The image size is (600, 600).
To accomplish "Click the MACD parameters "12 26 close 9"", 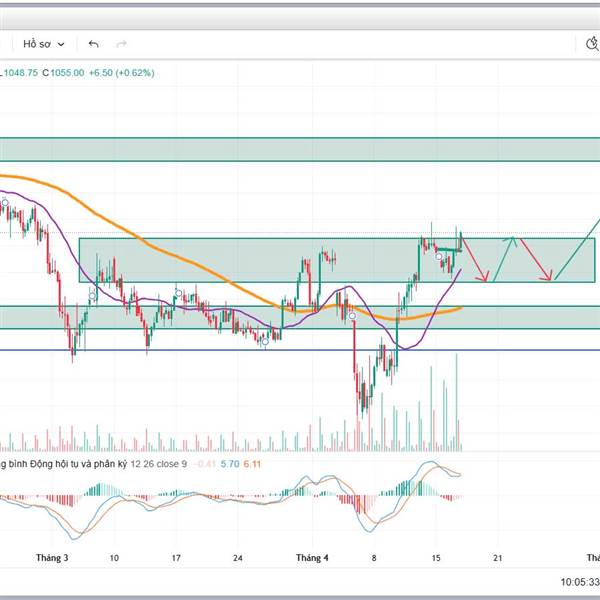I will 159,464.
